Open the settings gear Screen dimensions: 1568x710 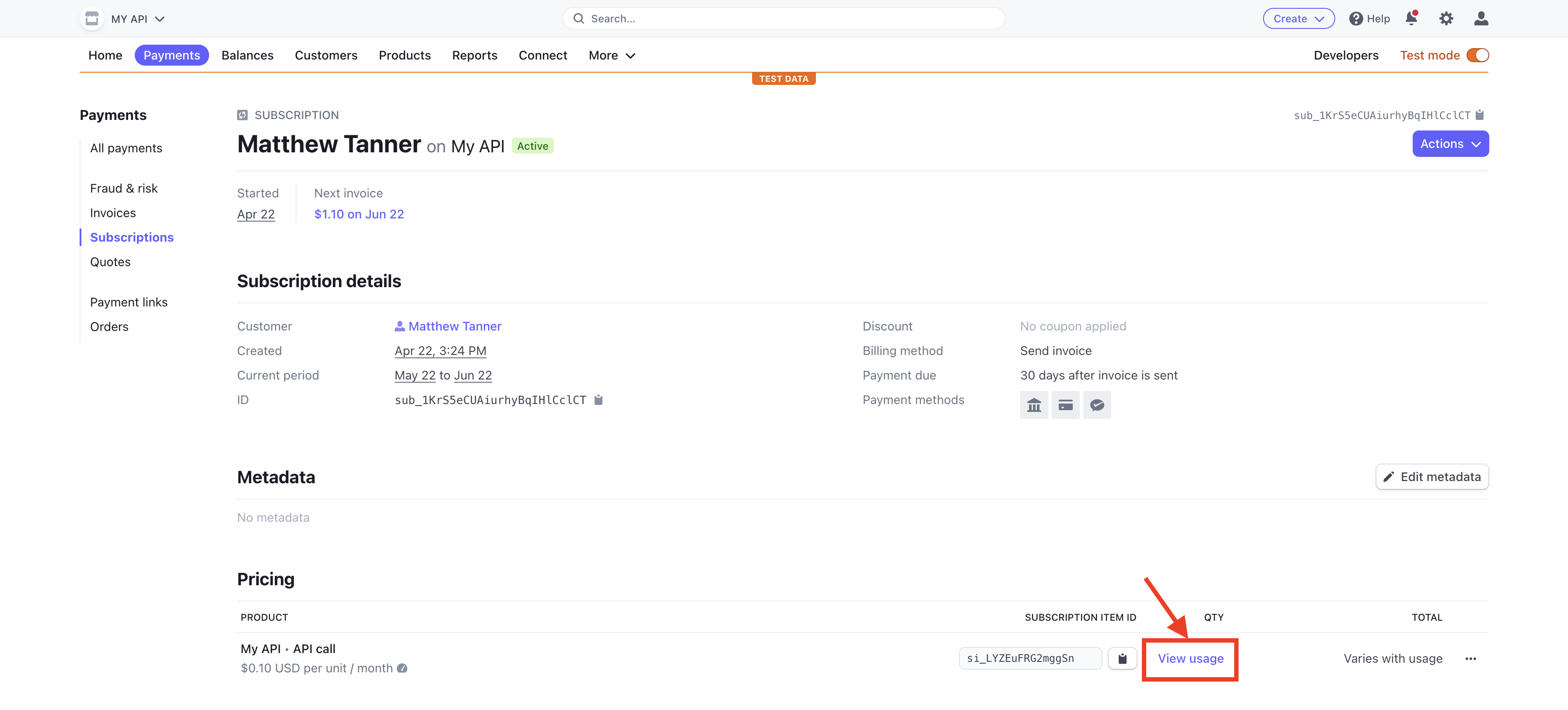(x=1447, y=18)
